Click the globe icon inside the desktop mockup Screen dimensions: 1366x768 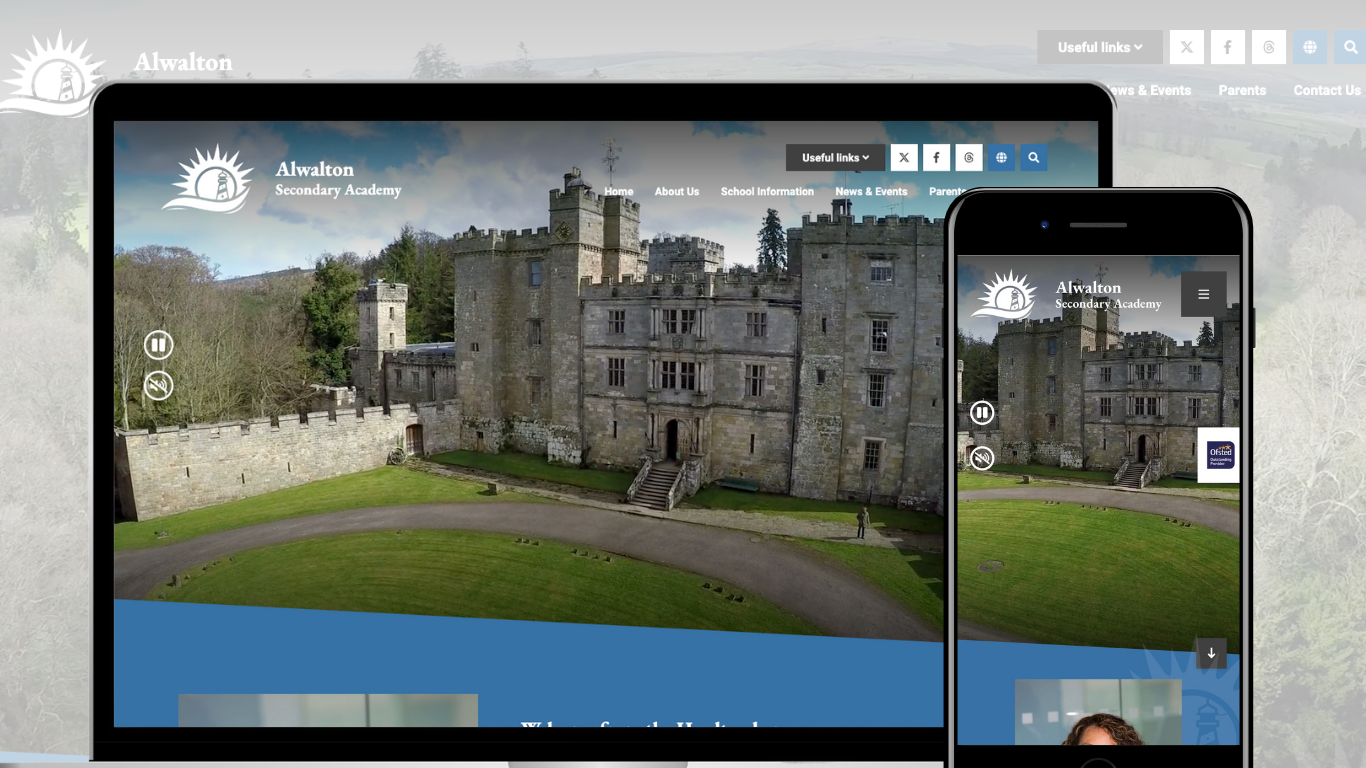pyautogui.click(x=1001, y=158)
